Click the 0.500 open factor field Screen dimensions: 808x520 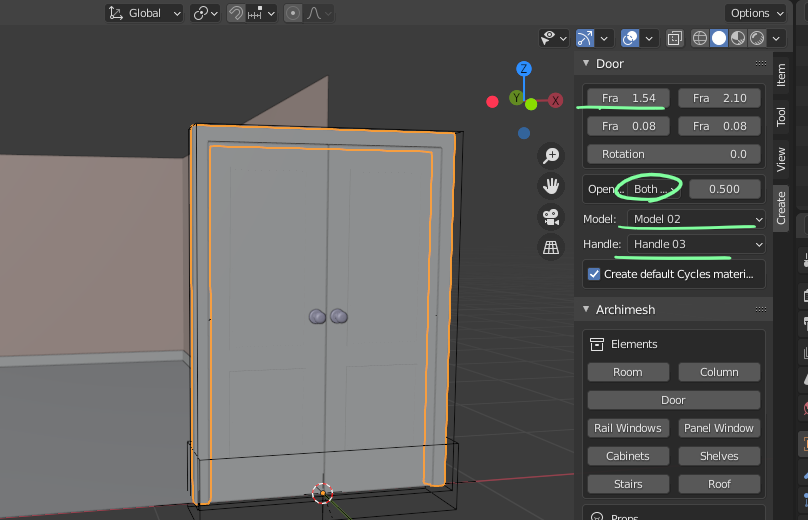tap(725, 189)
